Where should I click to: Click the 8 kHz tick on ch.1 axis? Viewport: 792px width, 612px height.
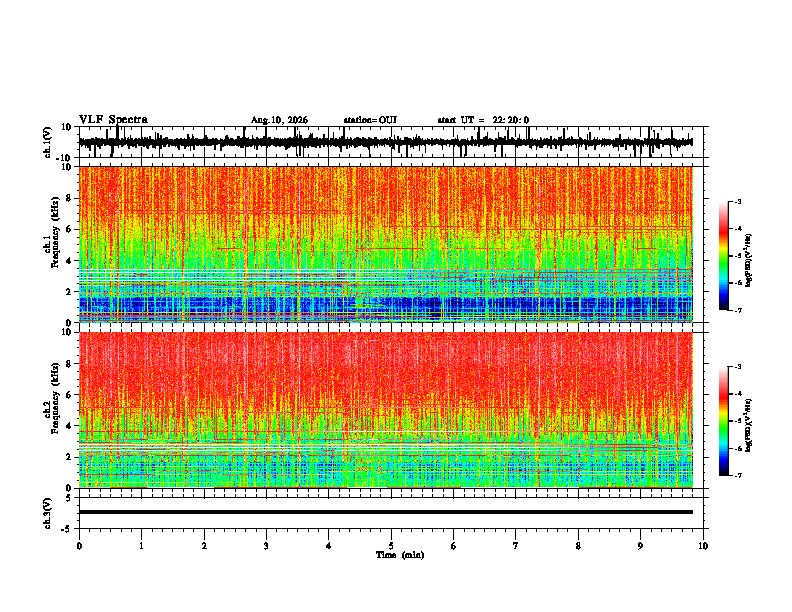pos(70,198)
